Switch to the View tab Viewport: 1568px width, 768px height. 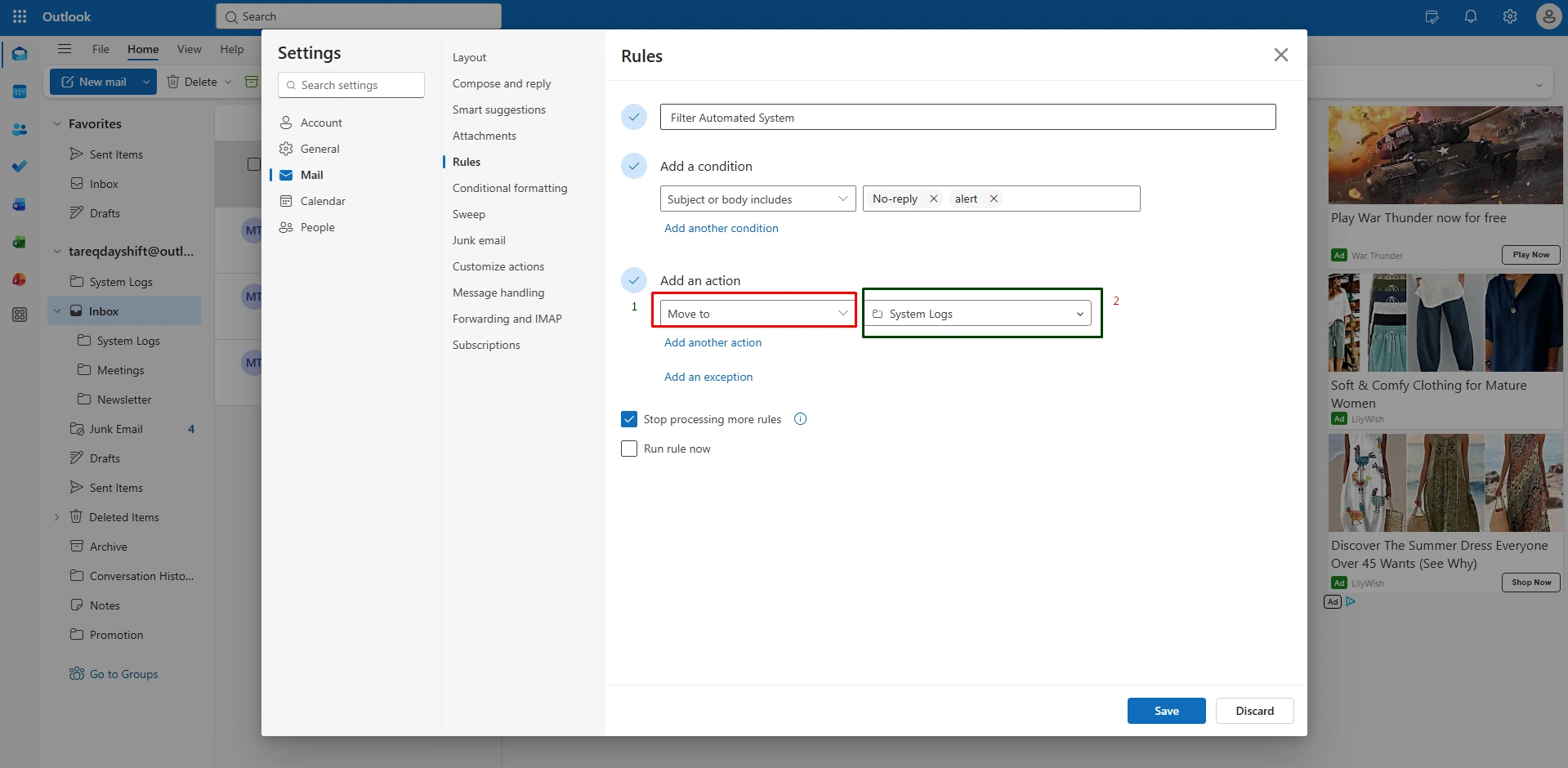tap(189, 49)
